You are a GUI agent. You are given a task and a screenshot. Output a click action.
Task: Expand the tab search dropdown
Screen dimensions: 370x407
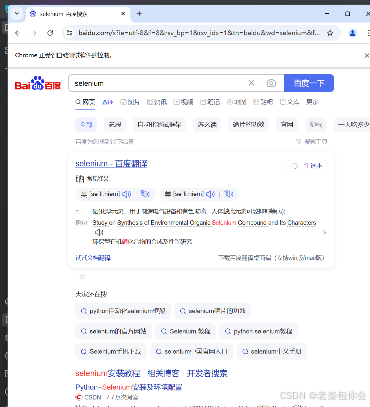click(17, 14)
